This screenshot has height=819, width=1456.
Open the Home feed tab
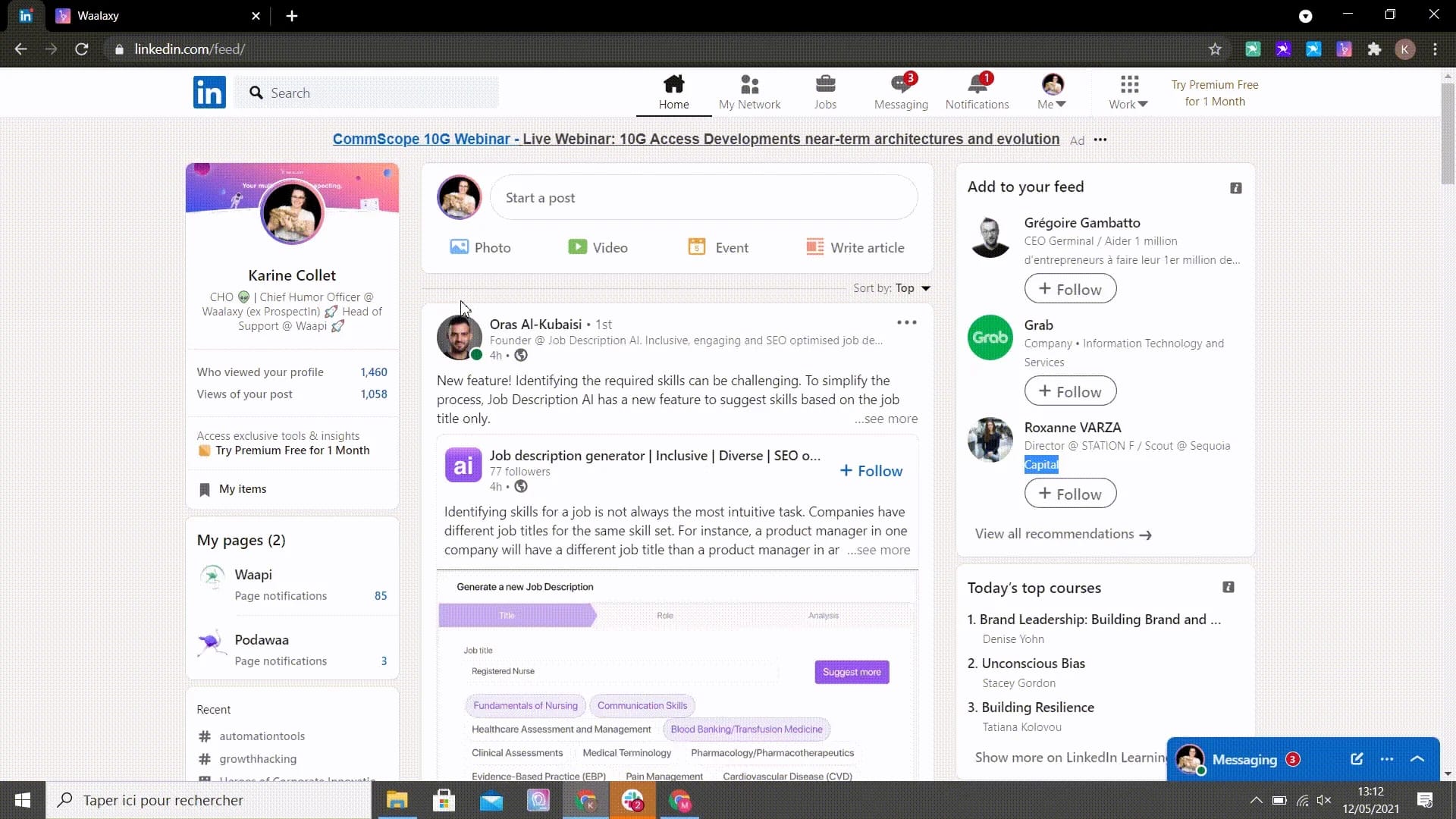coord(673,93)
